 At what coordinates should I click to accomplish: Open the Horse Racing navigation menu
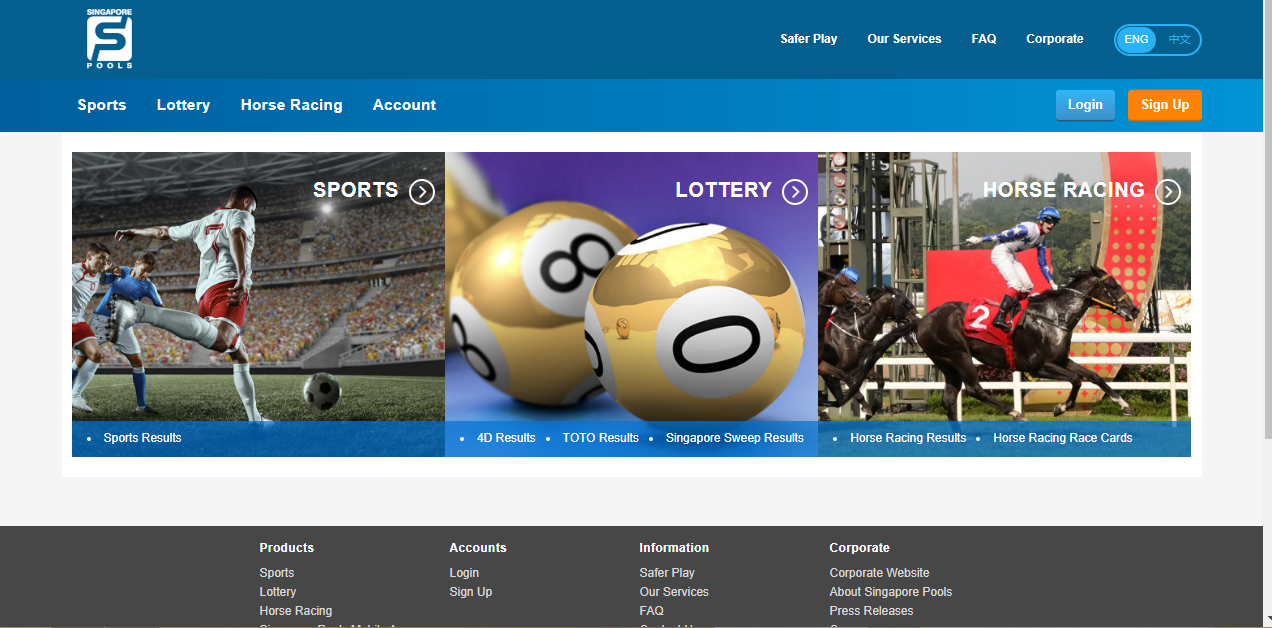[x=291, y=105]
